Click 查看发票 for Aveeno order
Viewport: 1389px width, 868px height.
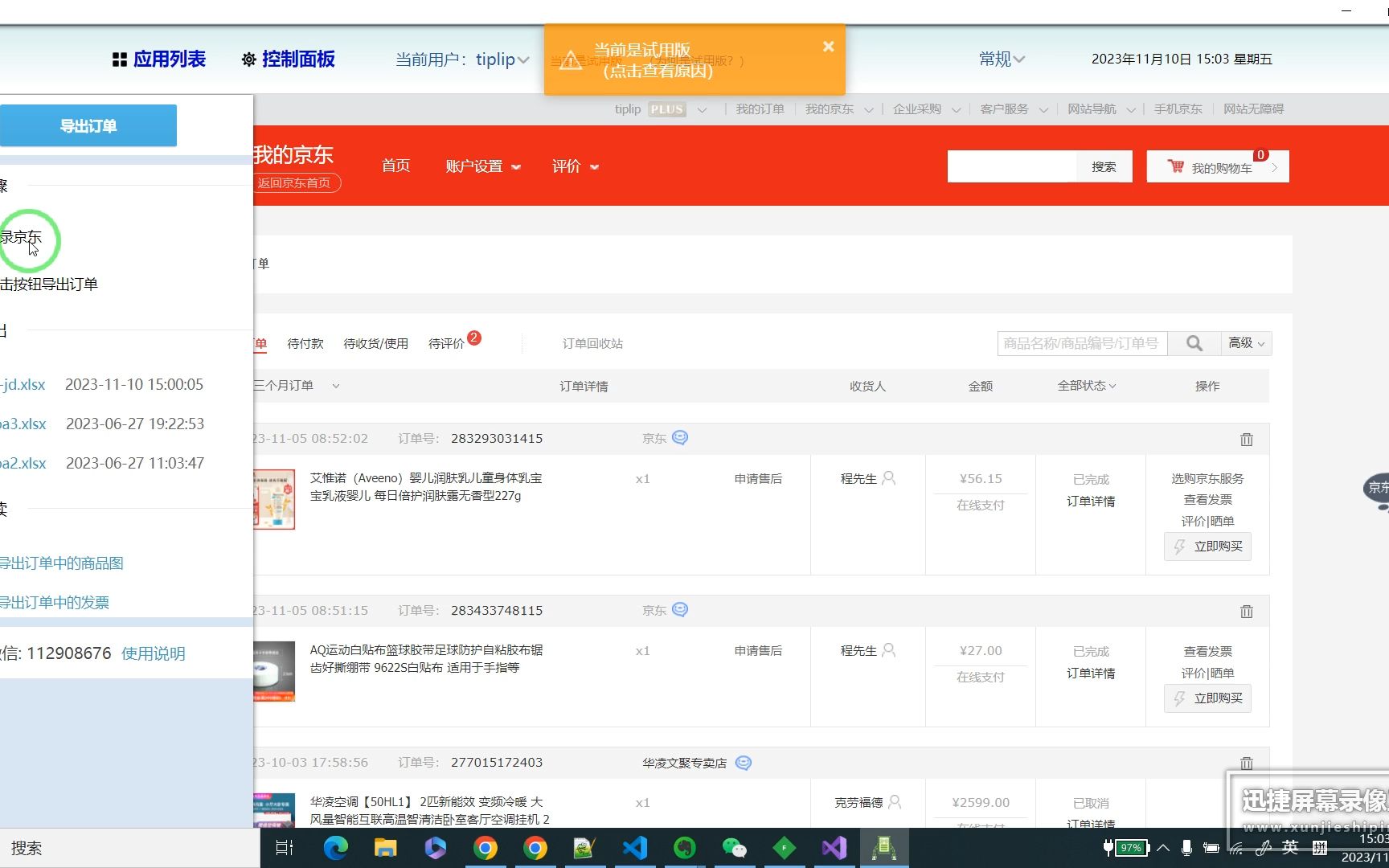click(x=1207, y=500)
